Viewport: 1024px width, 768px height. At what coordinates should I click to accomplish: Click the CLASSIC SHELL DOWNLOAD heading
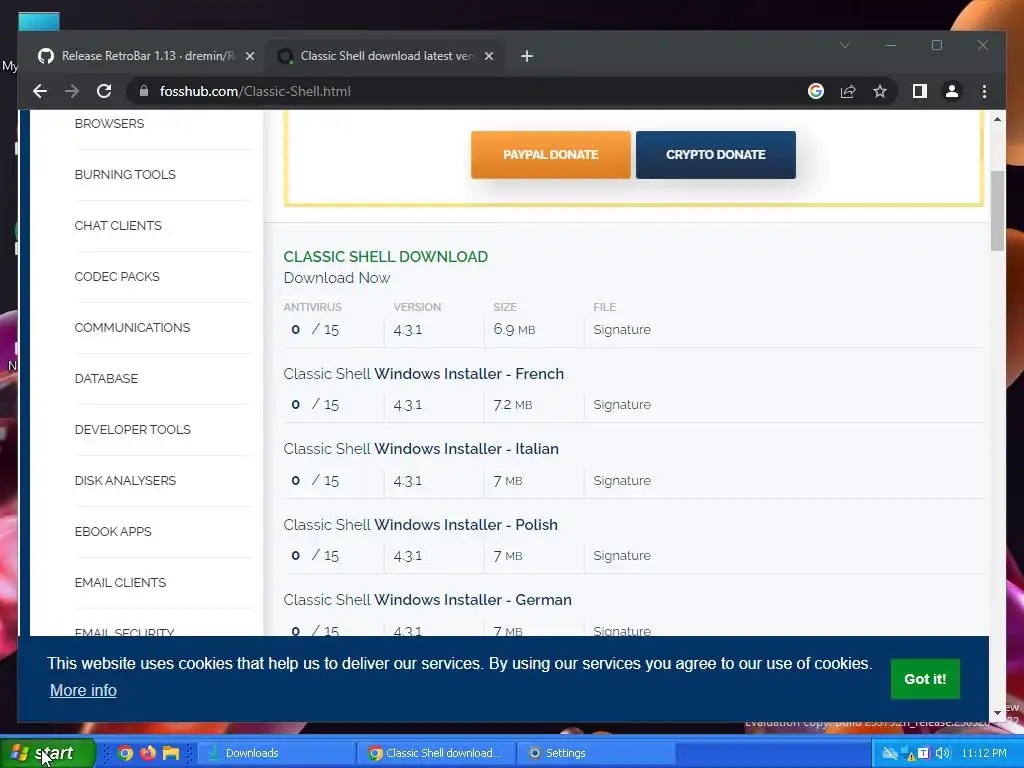pyautogui.click(x=385, y=257)
